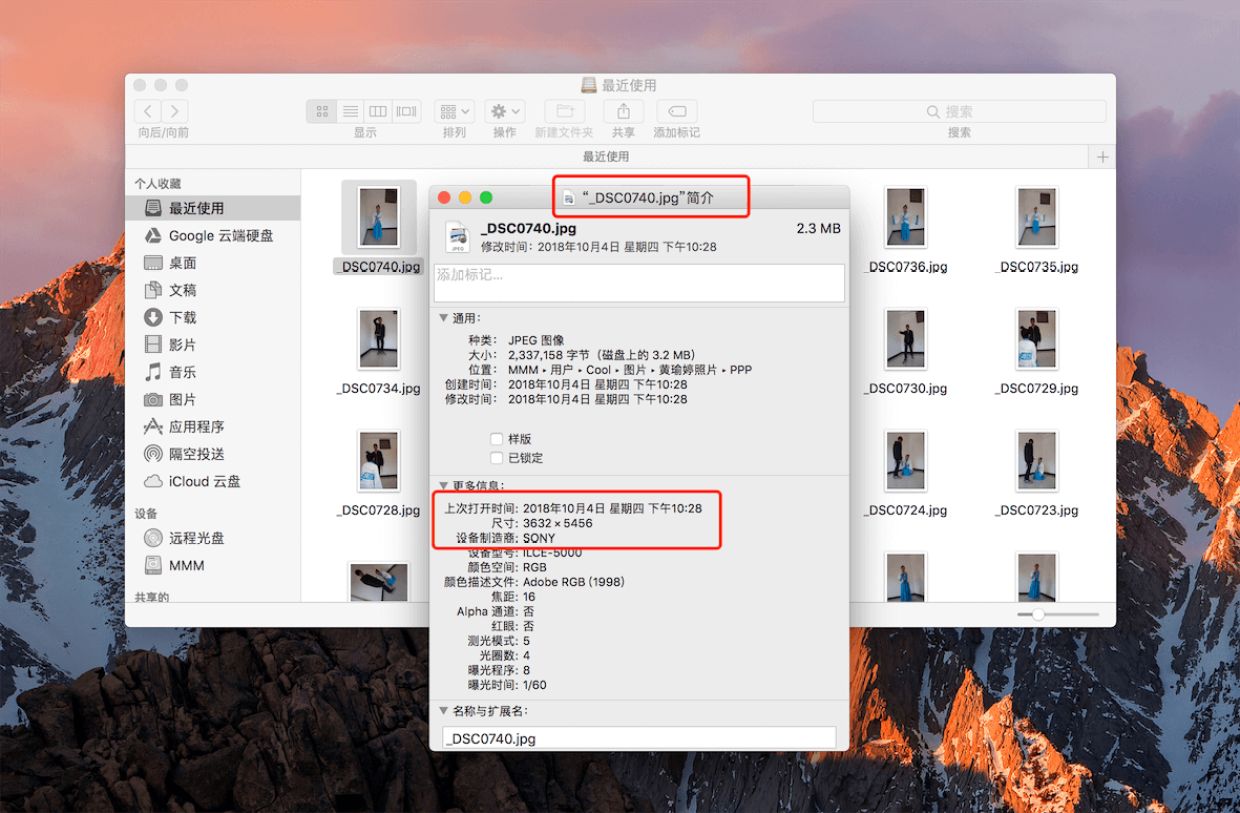Minimize the info window with yellow button
The width and height of the screenshot is (1240, 813).
[465, 198]
